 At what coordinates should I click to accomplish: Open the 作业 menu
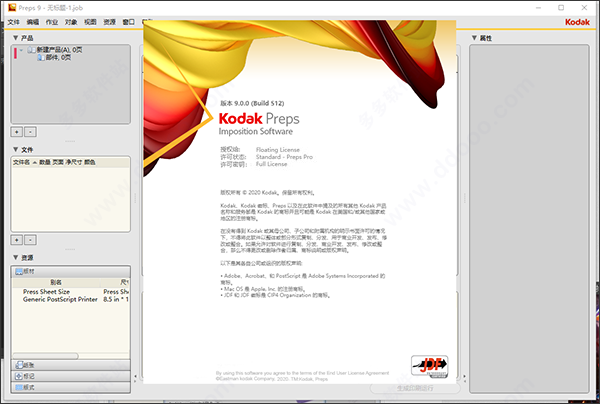point(52,22)
